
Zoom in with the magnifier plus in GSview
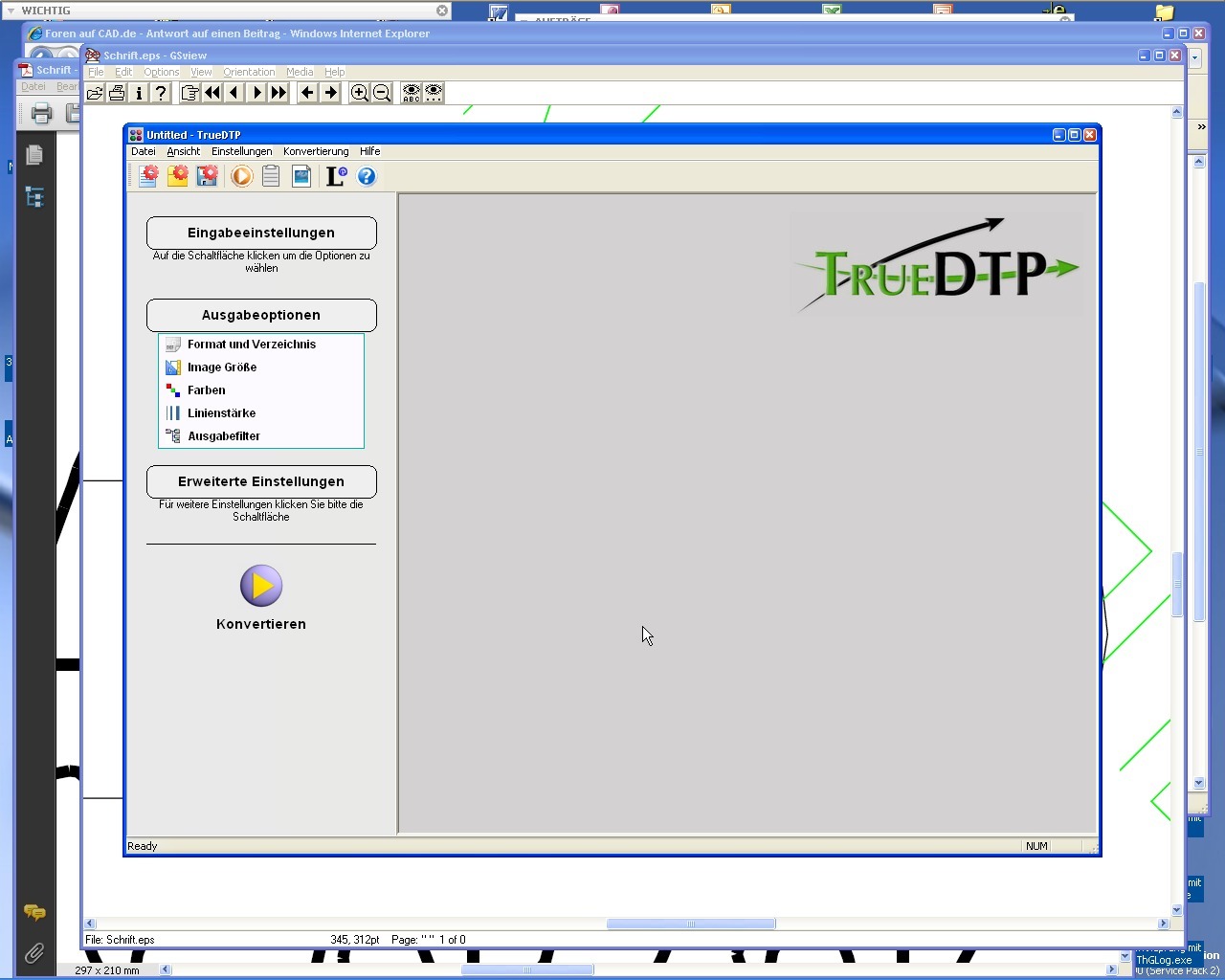[359, 93]
